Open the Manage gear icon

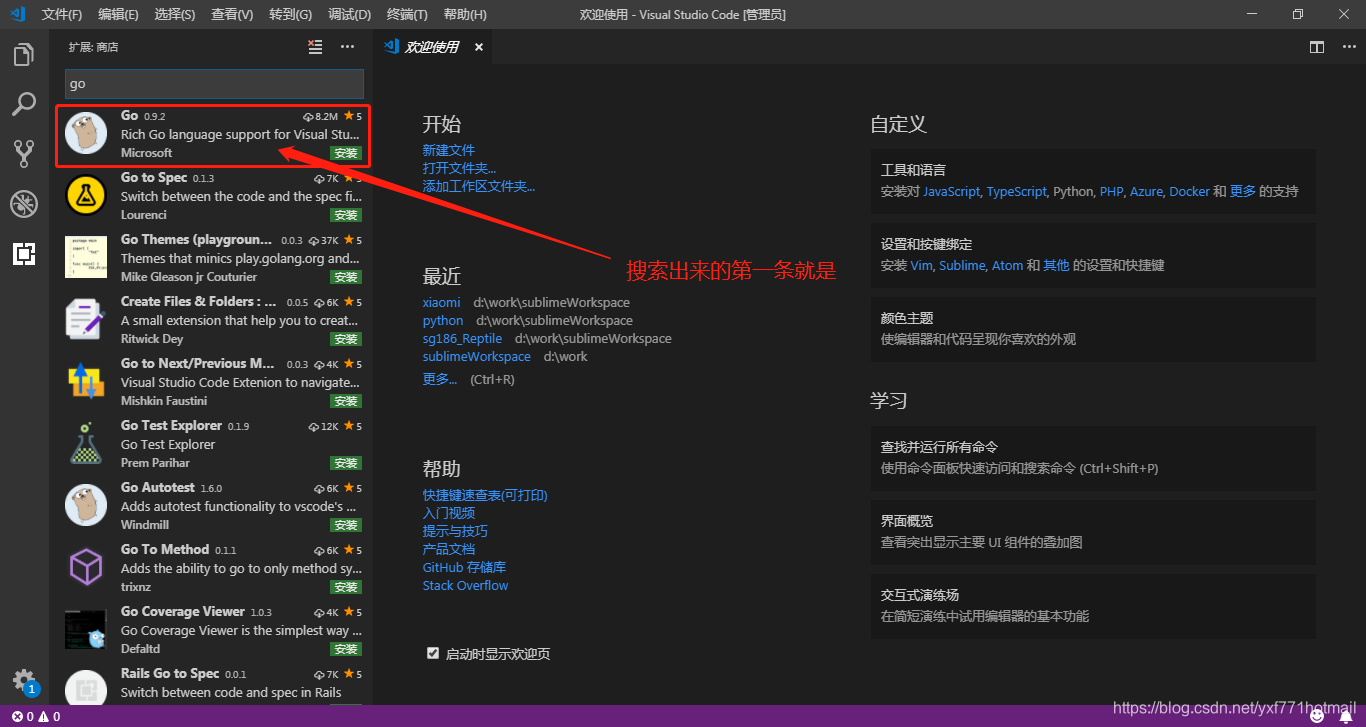[24, 681]
